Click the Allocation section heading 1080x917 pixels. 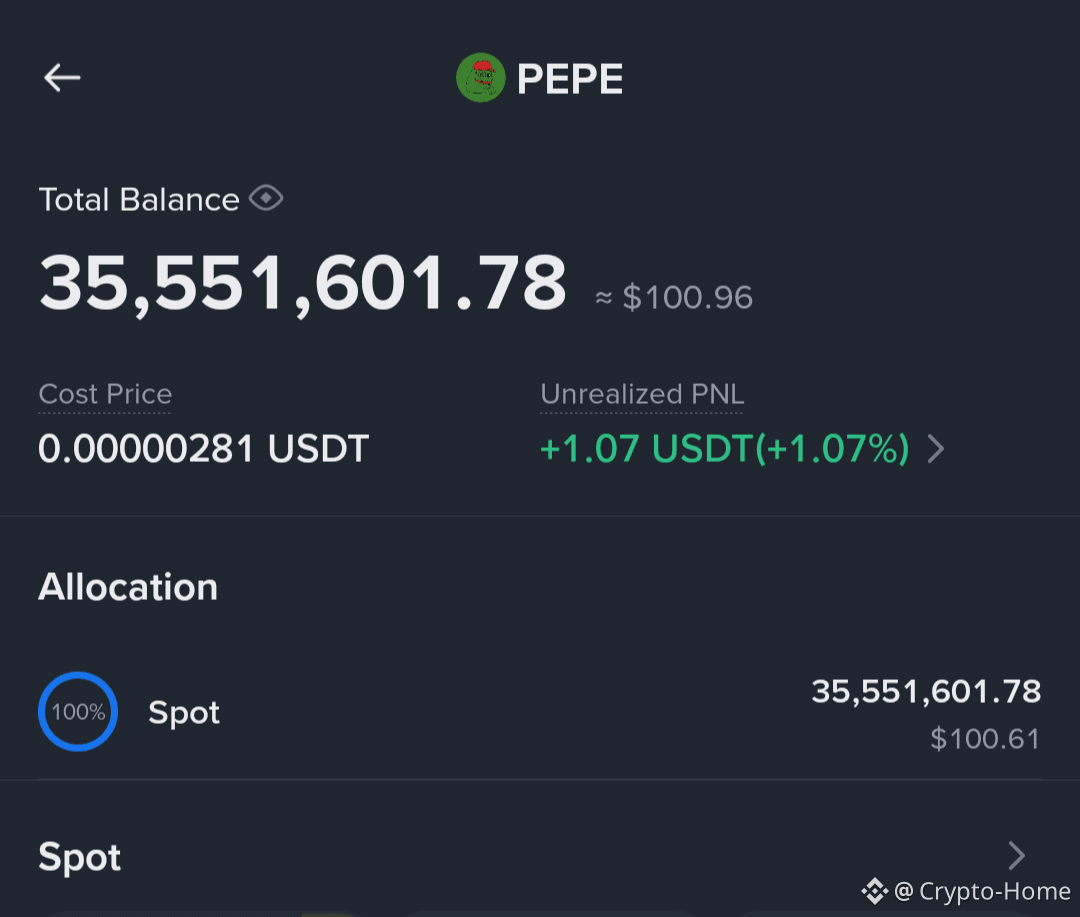pyautogui.click(x=128, y=587)
